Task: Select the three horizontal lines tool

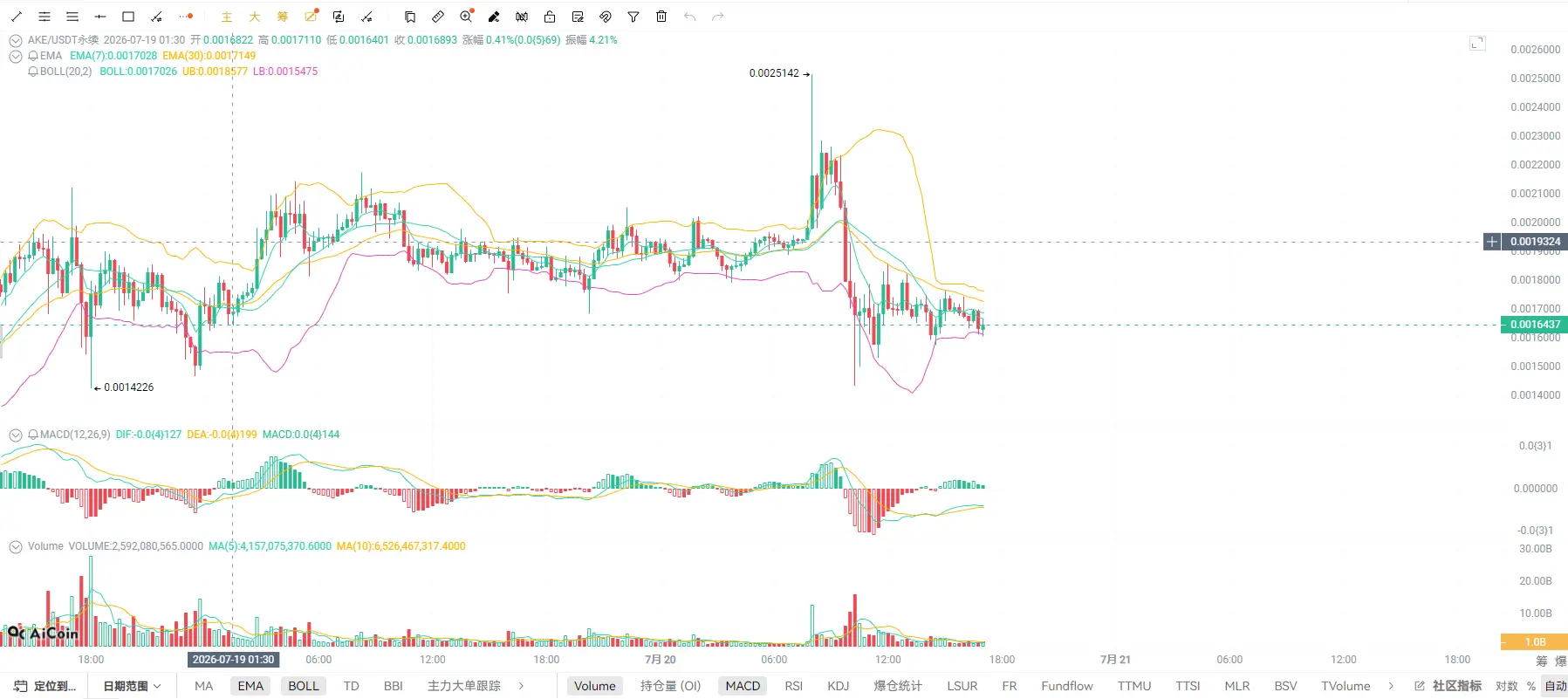Action: point(72,17)
